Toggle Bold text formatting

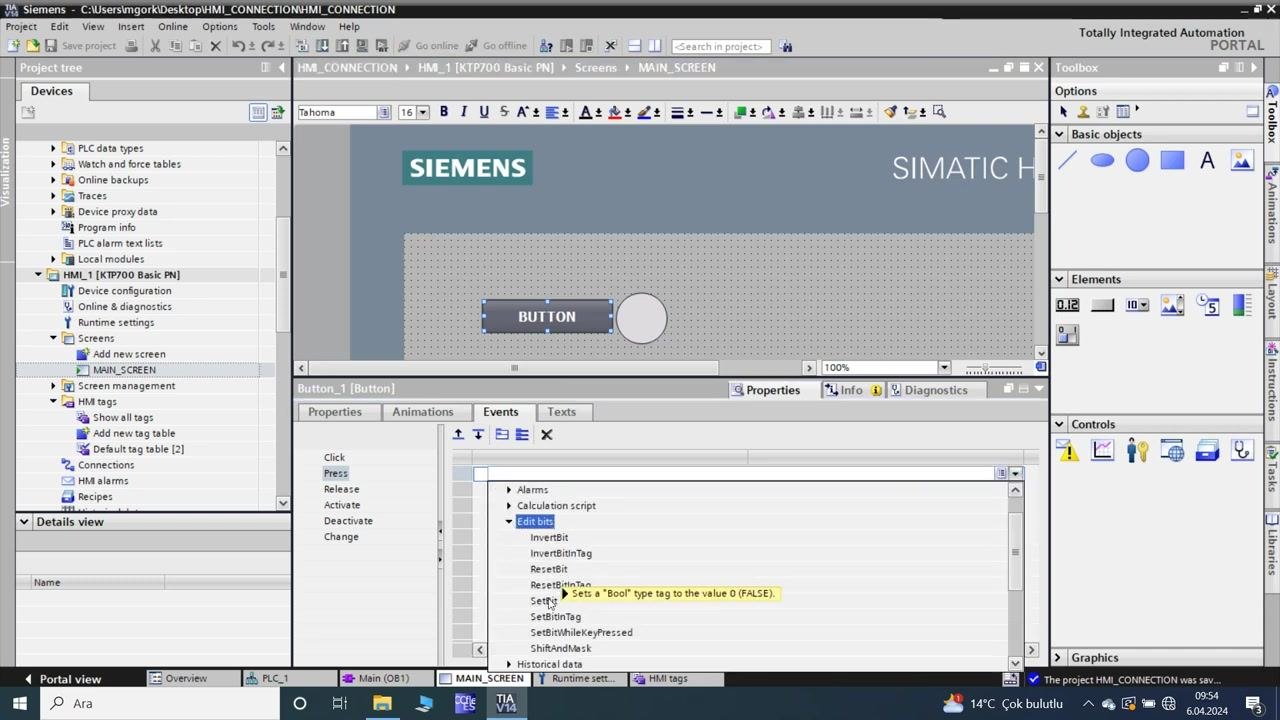click(x=444, y=112)
